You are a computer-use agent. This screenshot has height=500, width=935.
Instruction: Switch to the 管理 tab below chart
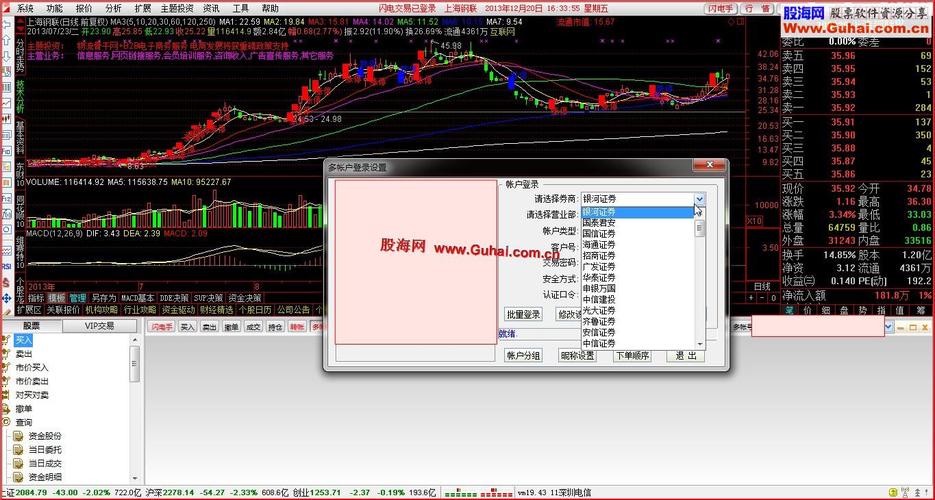pos(78,297)
